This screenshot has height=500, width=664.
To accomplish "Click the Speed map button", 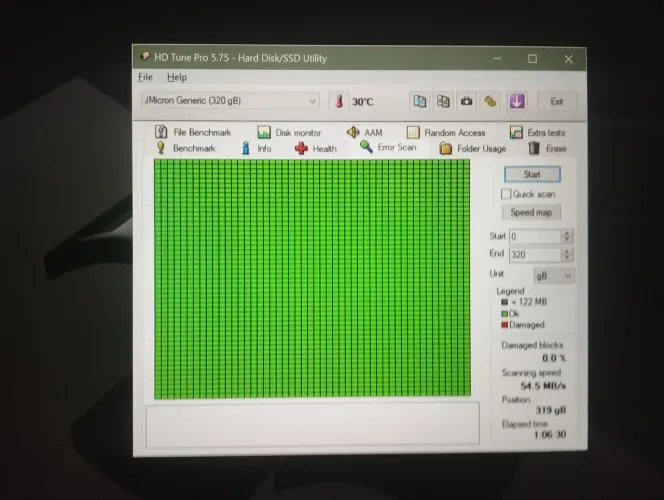I will [531, 212].
